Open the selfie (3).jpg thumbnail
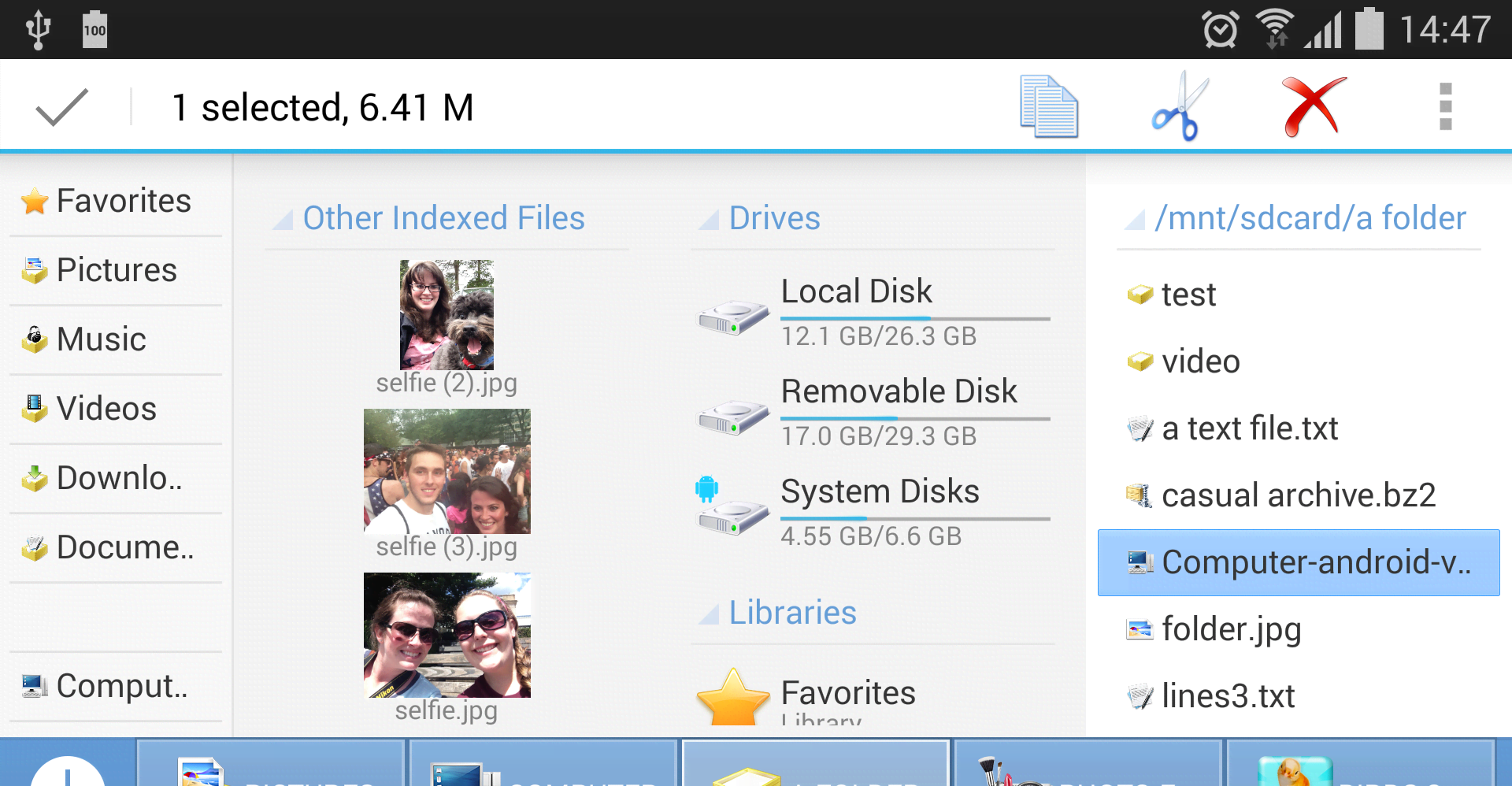This screenshot has width=1512, height=786. [447, 471]
